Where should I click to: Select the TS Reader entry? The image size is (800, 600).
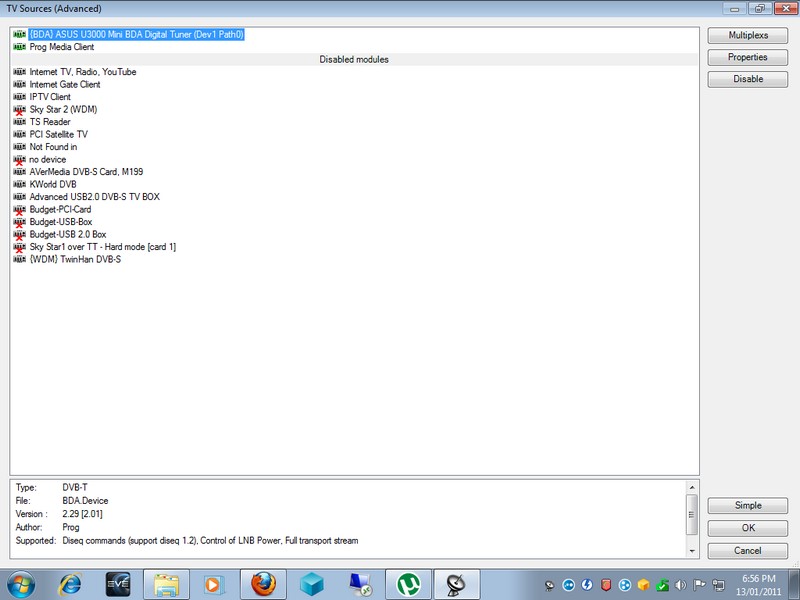(x=50, y=122)
